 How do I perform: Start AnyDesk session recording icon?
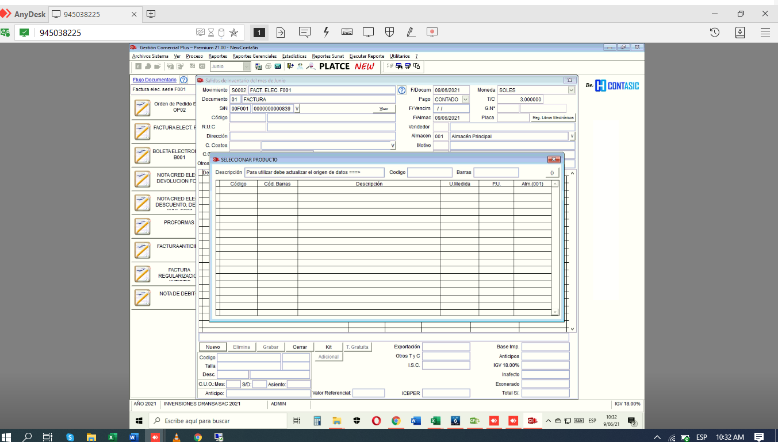pyautogui.click(x=432, y=32)
